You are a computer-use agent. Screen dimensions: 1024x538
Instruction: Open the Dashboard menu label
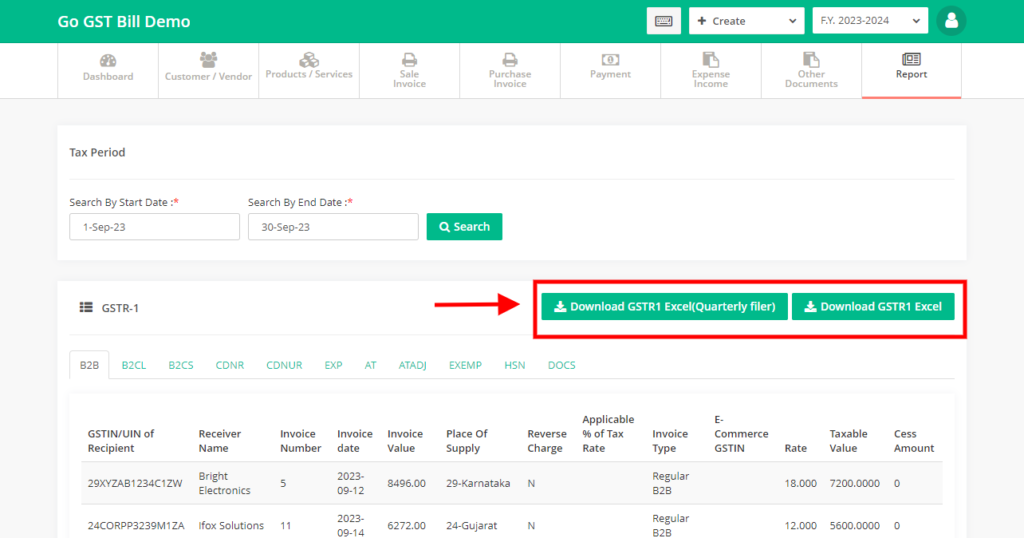pos(108,76)
